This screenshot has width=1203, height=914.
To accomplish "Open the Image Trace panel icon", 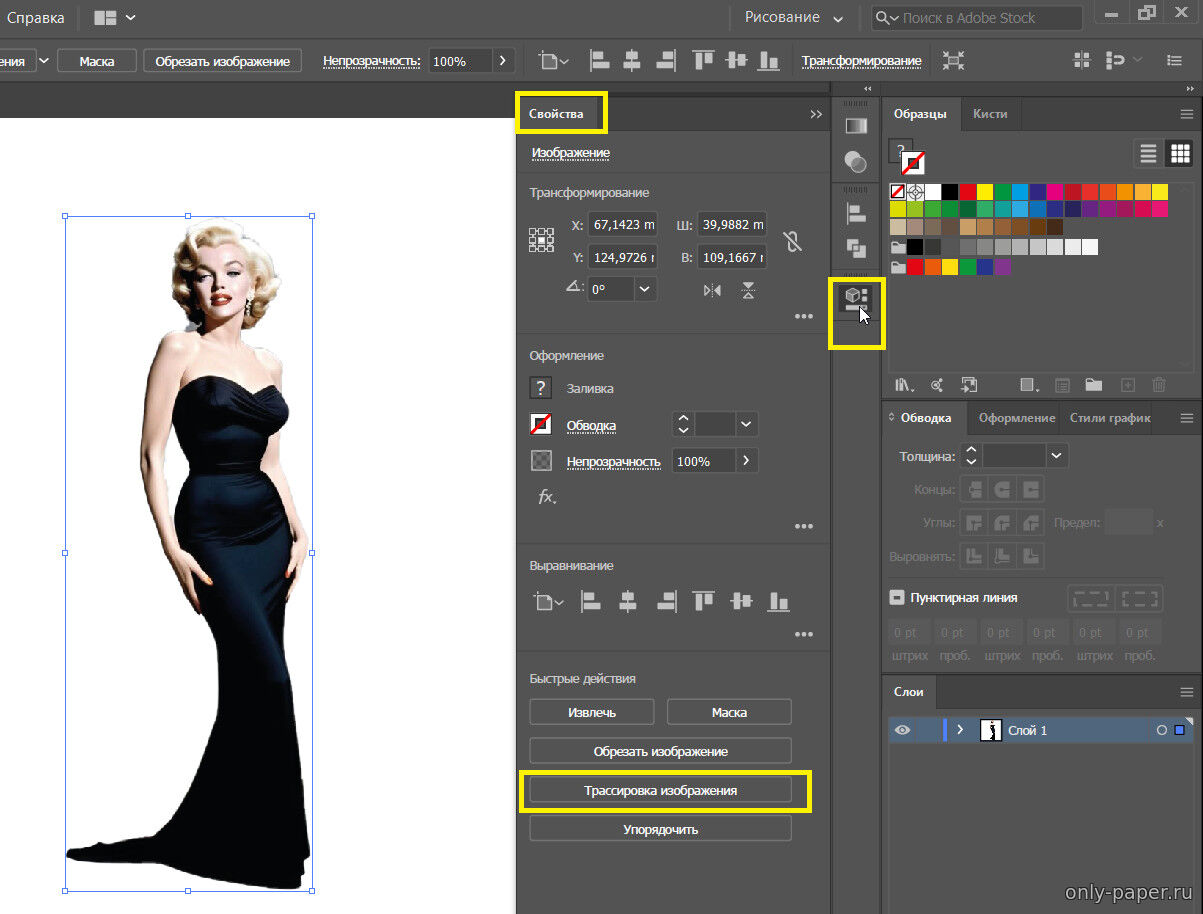I will coord(855,299).
